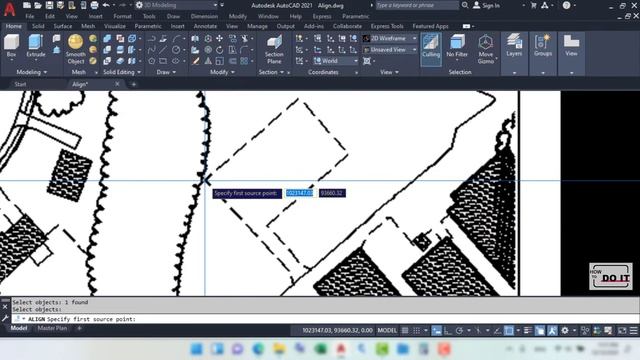Click the Help question mark icon
The height and width of the screenshot is (360, 640).
click(567, 5)
